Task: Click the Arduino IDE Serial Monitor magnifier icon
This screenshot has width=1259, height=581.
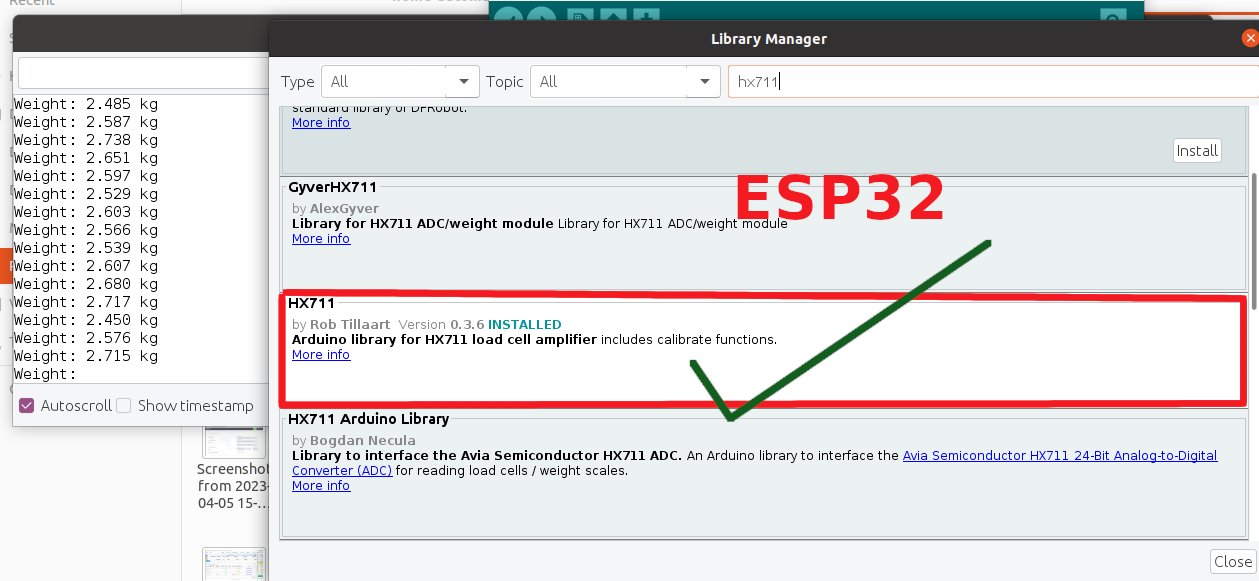Action: 1112,16
